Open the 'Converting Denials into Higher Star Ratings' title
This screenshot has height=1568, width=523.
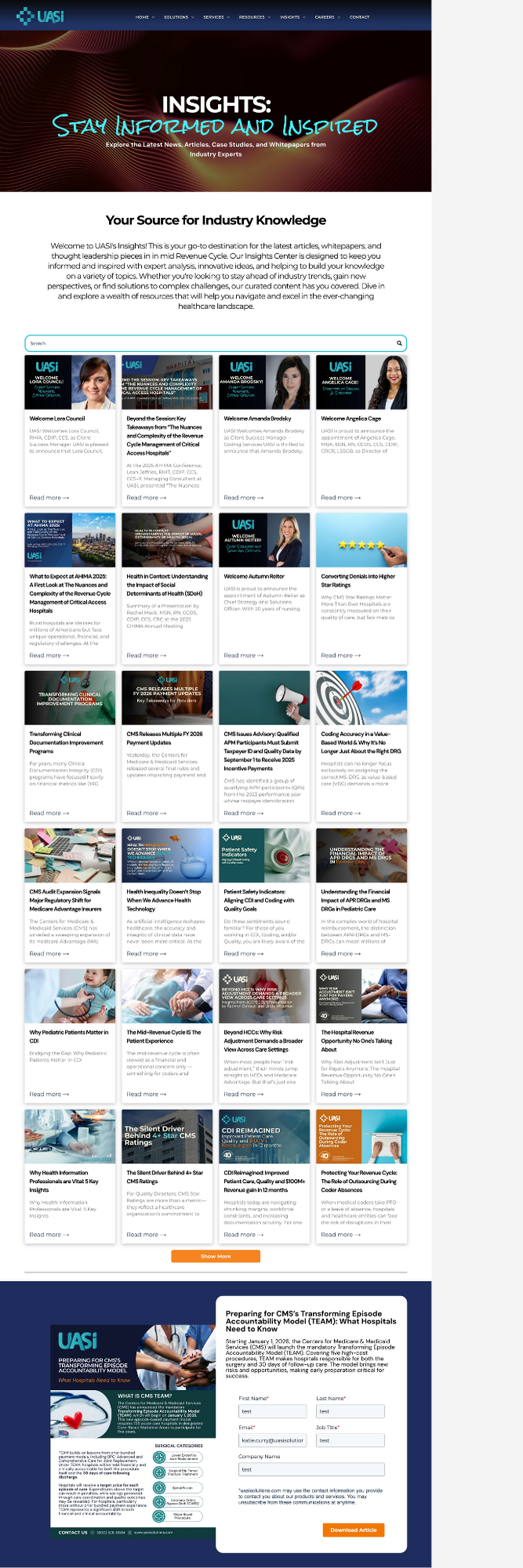pos(358,581)
